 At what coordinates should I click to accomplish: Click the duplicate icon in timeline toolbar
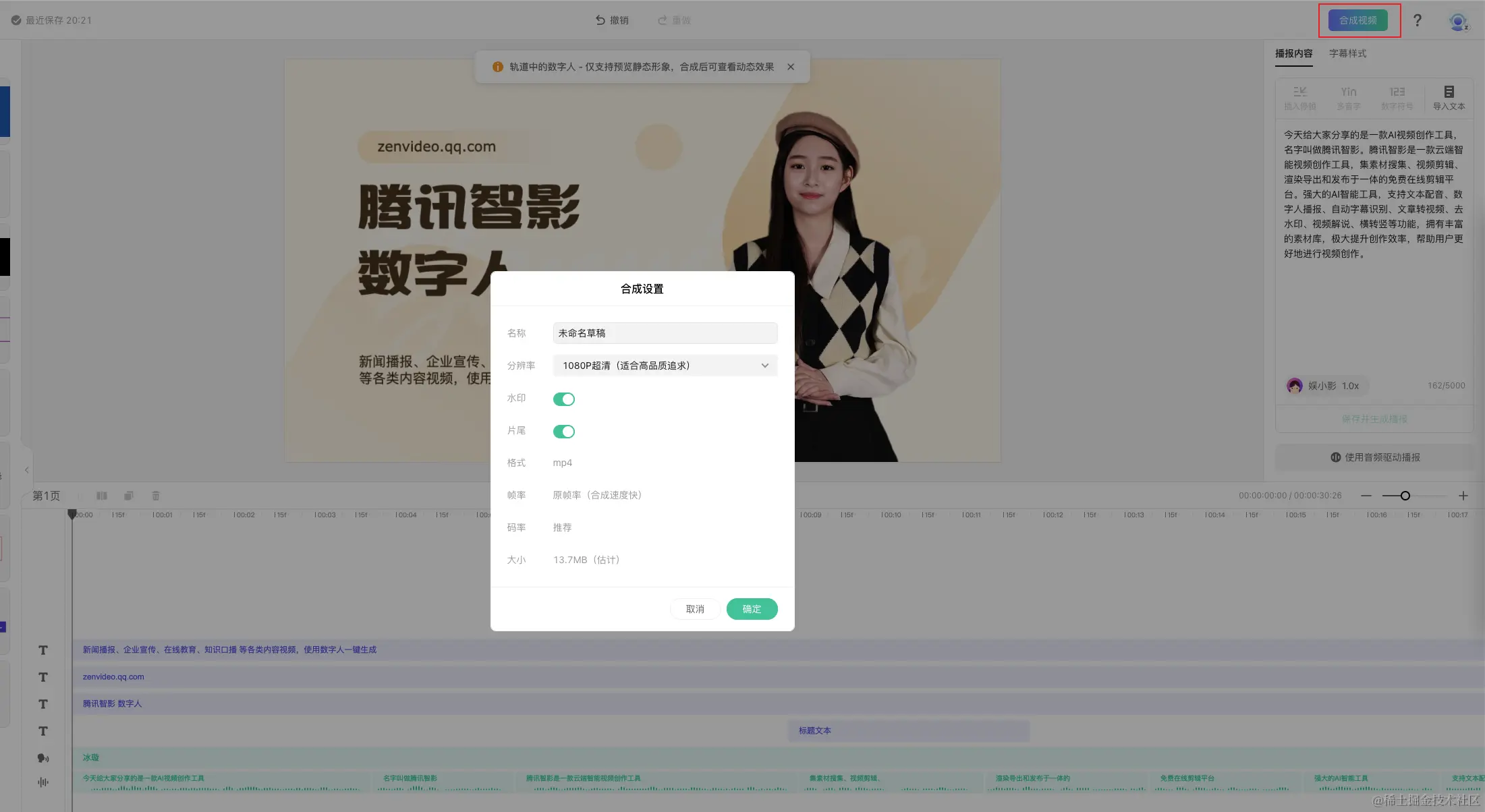(x=129, y=496)
